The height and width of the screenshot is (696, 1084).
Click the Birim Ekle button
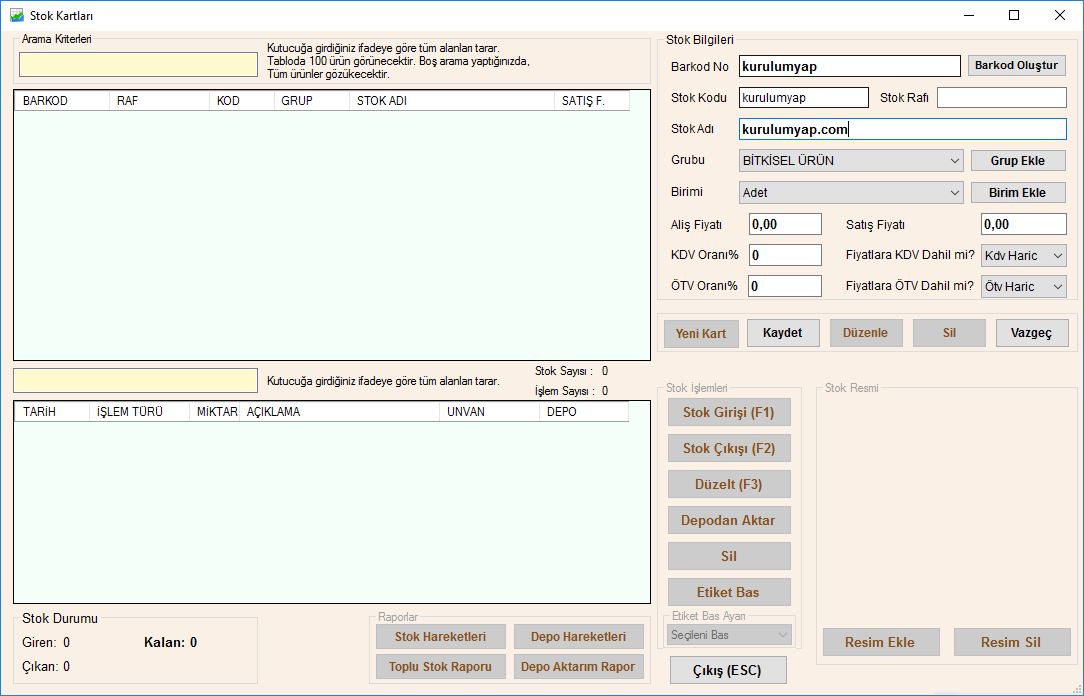[x=1018, y=193]
